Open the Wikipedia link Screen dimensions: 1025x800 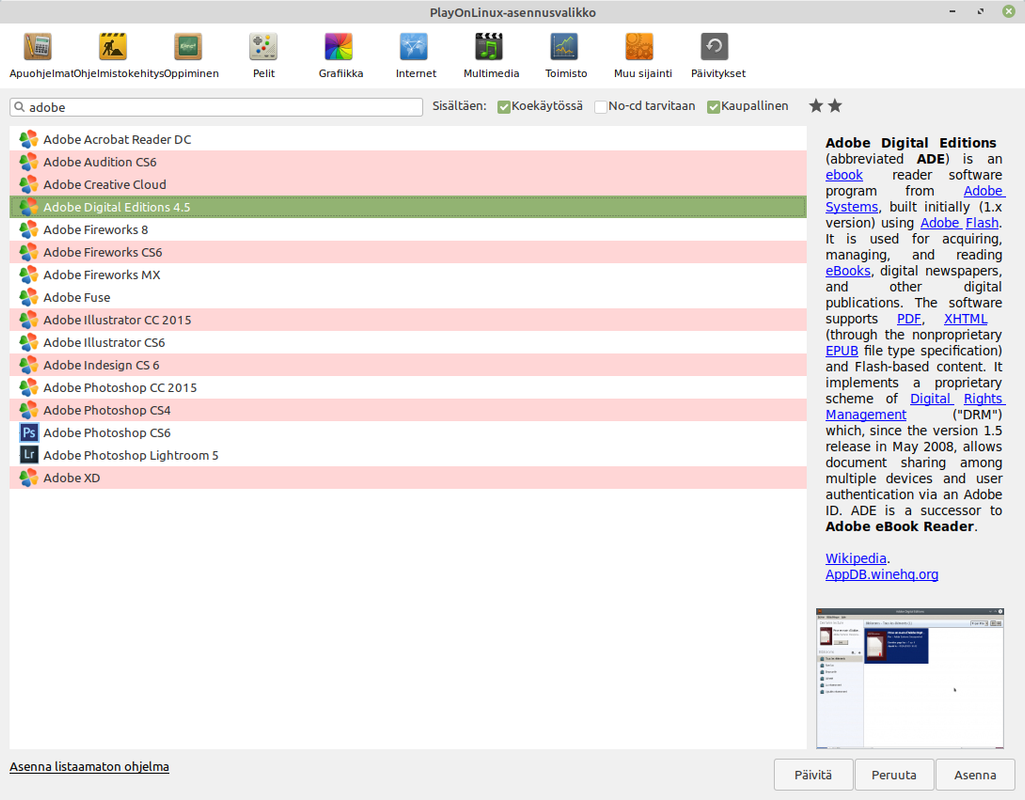856,558
